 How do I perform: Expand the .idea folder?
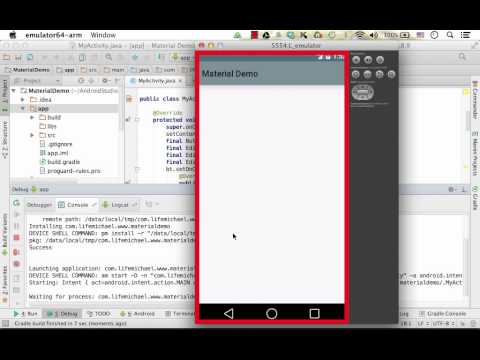click(23, 100)
